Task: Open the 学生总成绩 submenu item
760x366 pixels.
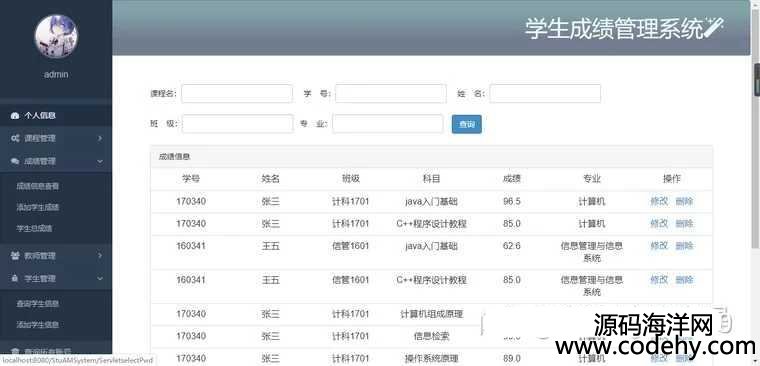Action: (34, 228)
